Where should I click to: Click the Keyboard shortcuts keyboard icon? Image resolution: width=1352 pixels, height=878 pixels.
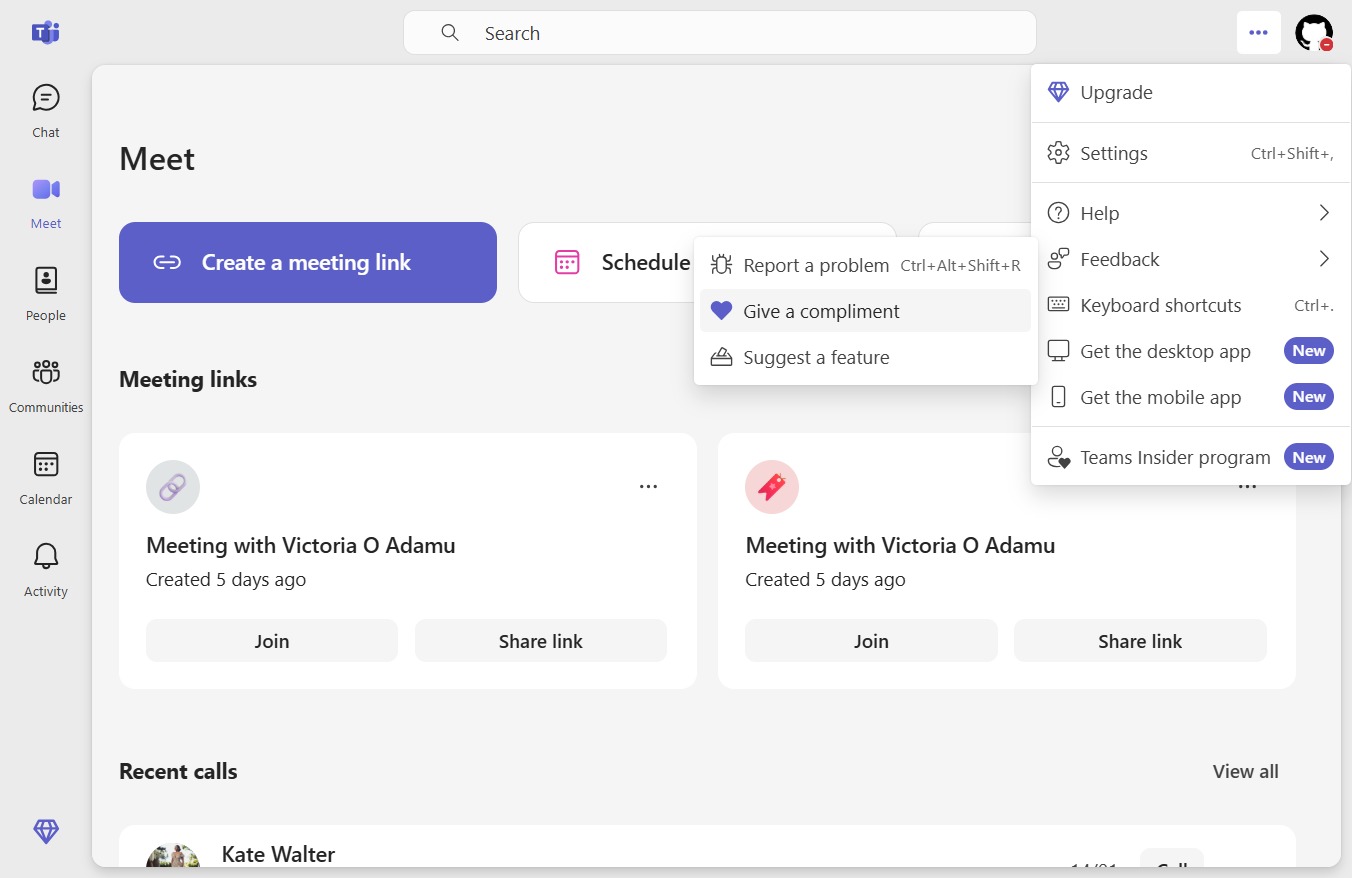(x=1058, y=305)
